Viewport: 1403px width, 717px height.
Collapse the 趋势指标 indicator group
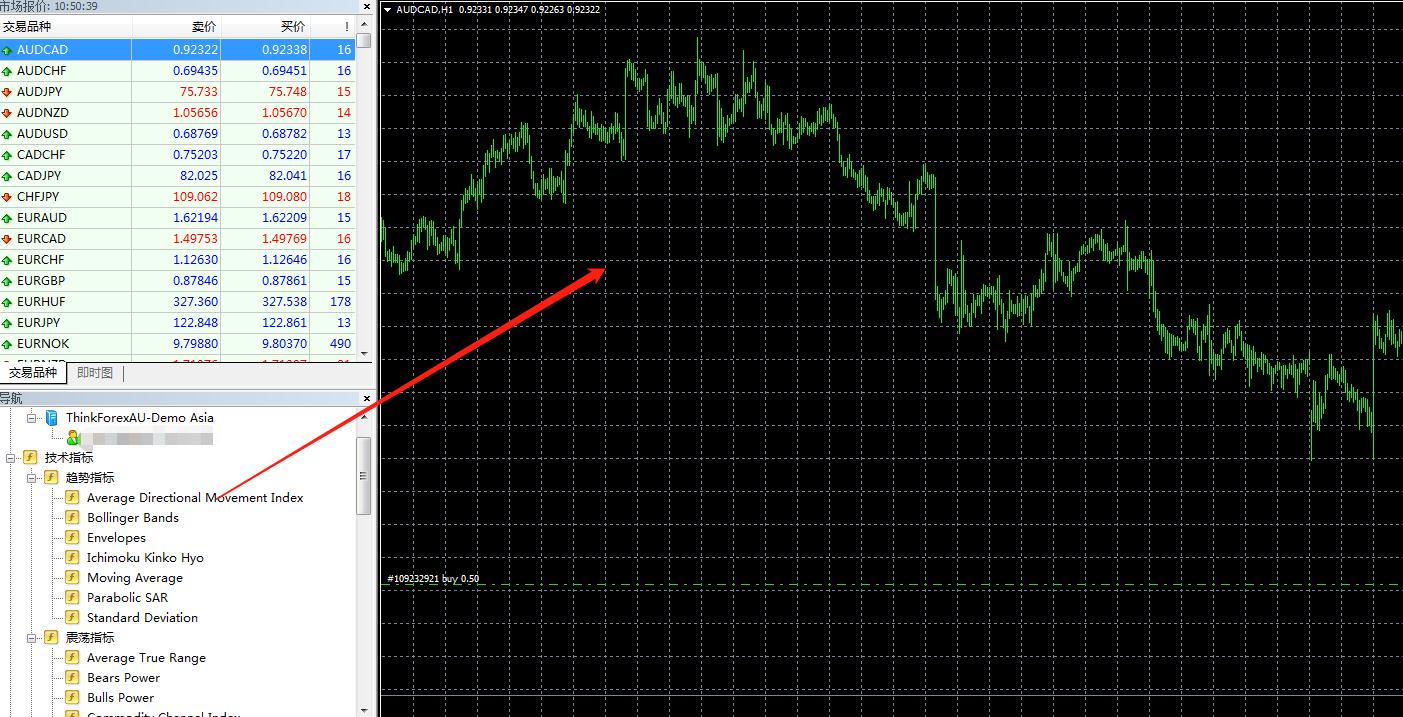tap(31, 477)
